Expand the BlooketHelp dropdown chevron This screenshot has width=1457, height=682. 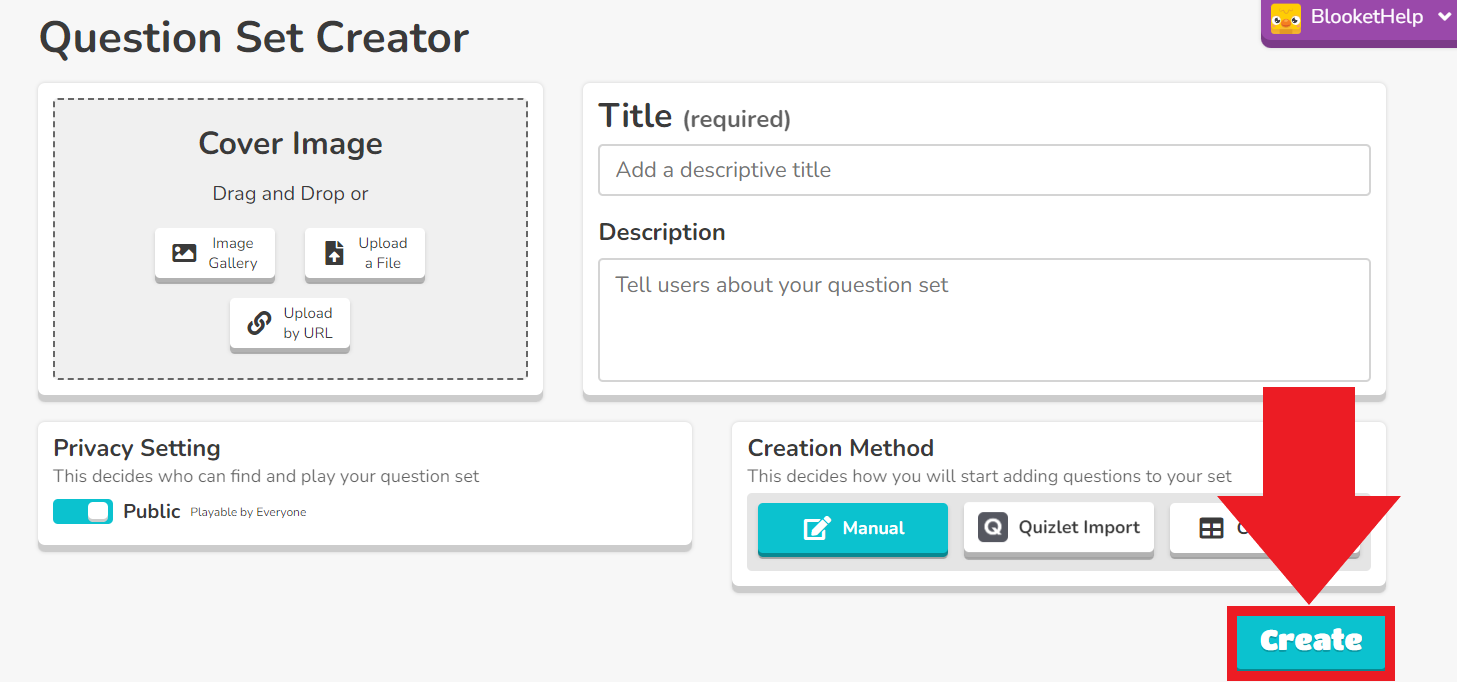[1445, 17]
